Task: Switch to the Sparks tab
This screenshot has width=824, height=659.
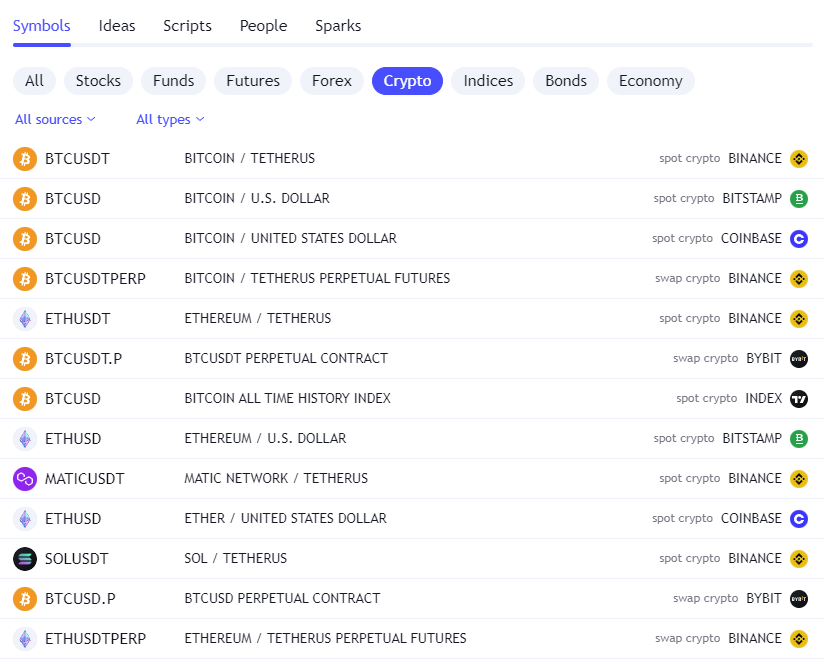Action: click(x=338, y=26)
